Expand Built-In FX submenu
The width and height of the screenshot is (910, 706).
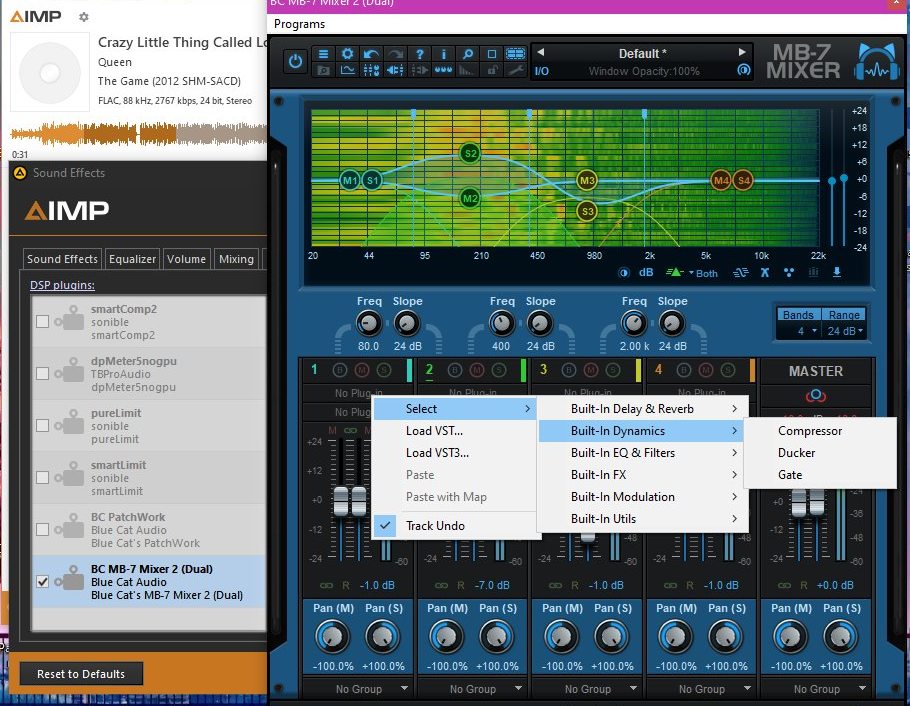point(643,475)
